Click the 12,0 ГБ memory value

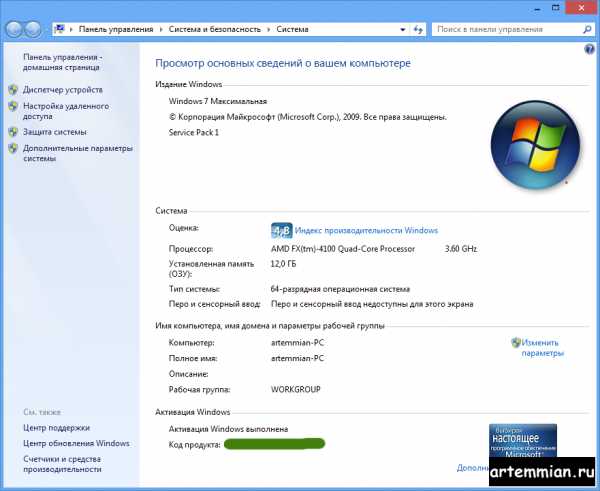(283, 264)
